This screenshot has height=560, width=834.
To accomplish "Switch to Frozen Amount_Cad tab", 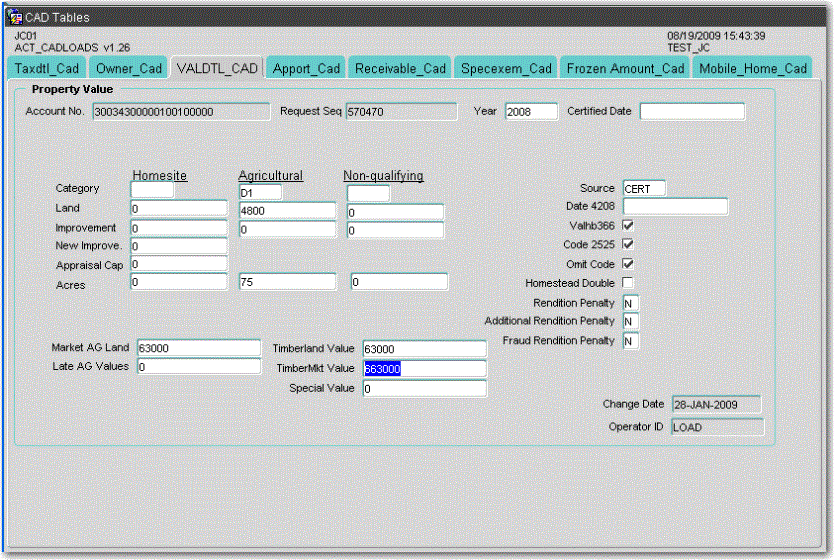I will [625, 68].
